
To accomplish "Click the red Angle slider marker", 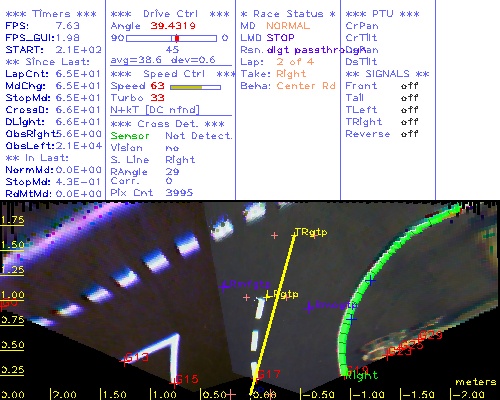I will coord(177,38).
